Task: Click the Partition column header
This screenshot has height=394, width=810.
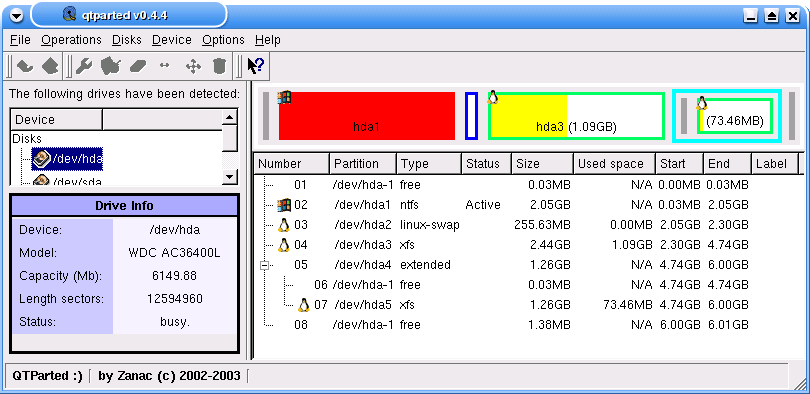Action: [363, 164]
